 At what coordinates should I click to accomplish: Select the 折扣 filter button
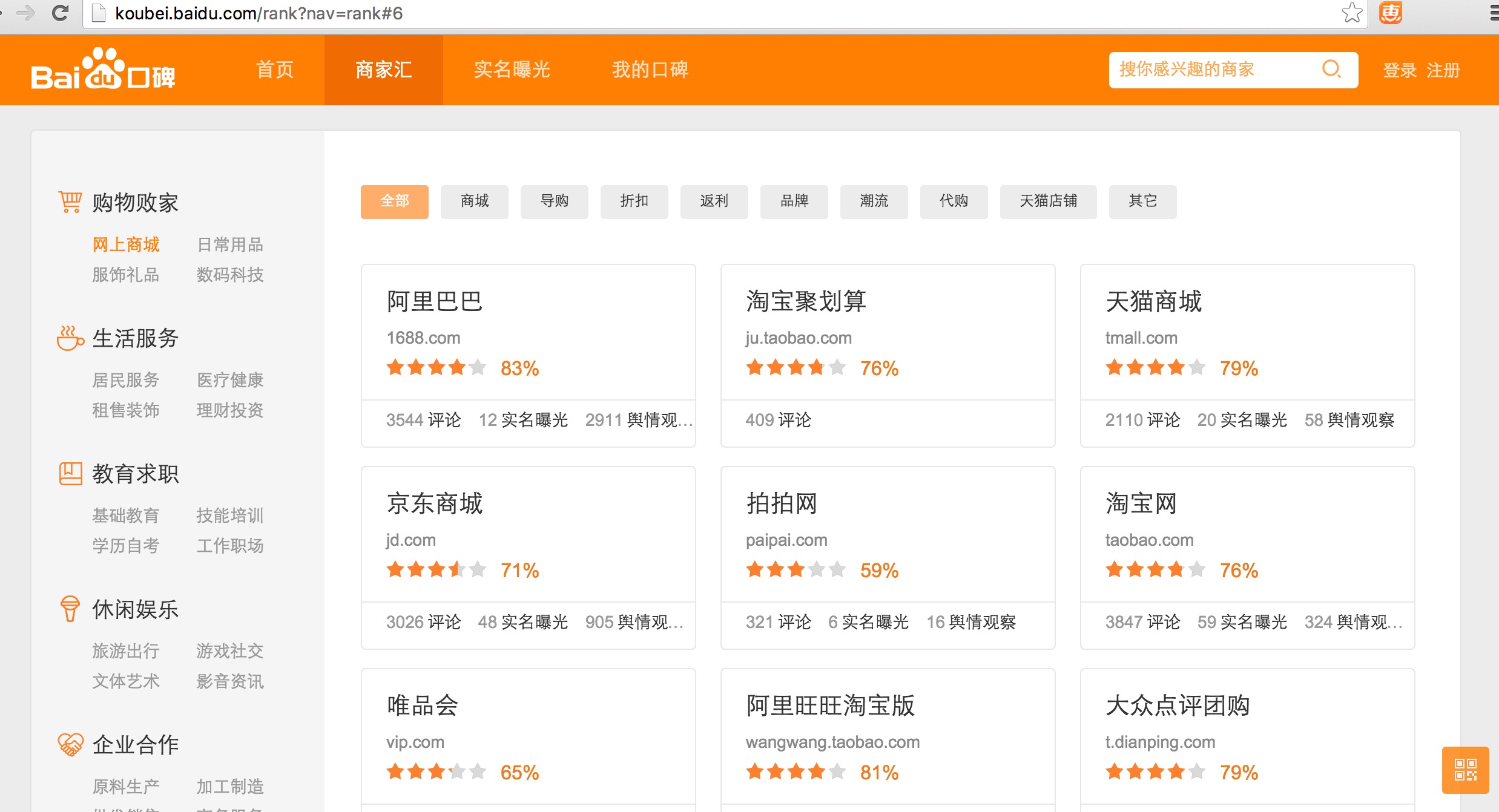tap(634, 201)
